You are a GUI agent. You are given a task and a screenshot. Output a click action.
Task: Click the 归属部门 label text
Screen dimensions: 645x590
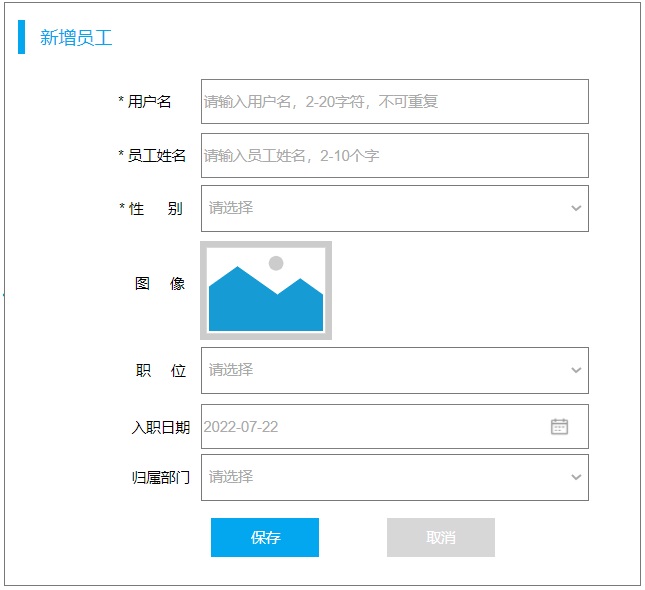tap(160, 477)
